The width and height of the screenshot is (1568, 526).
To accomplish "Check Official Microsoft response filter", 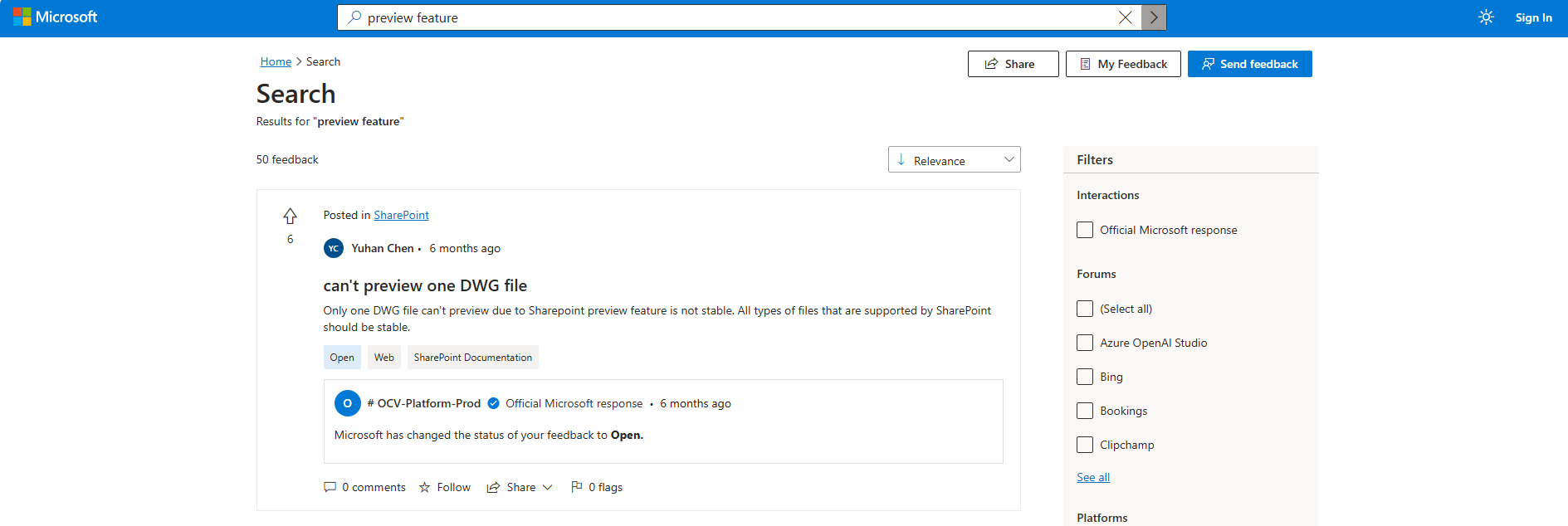I will (x=1085, y=230).
